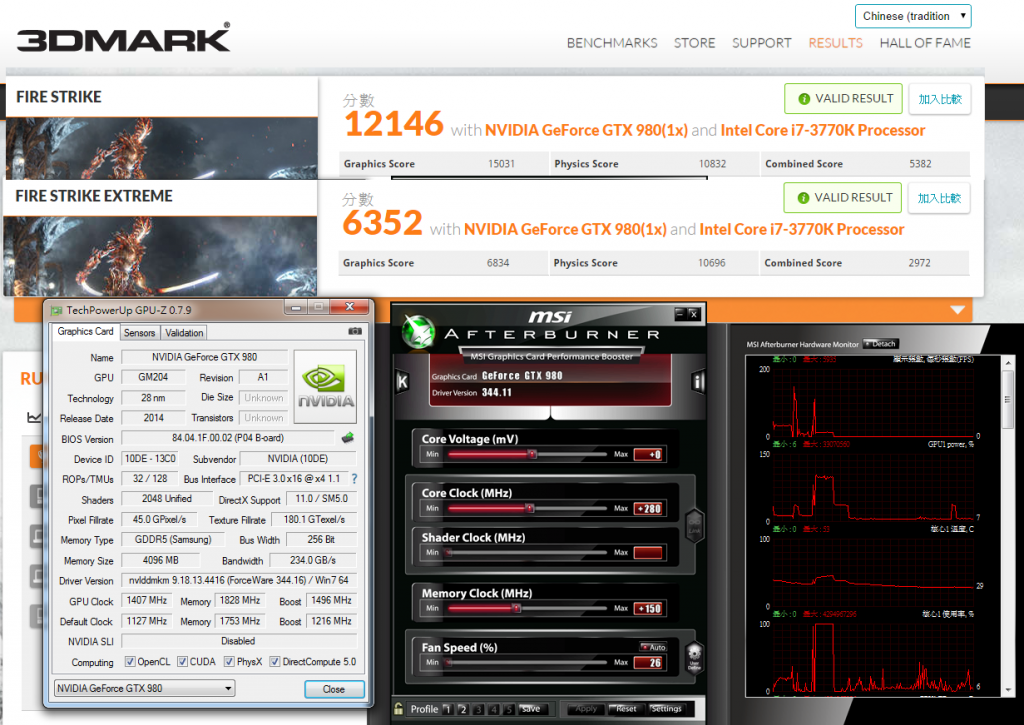1024x725 pixels.
Task: Switch to the Sensors tab in GPU-Z
Action: (140, 332)
